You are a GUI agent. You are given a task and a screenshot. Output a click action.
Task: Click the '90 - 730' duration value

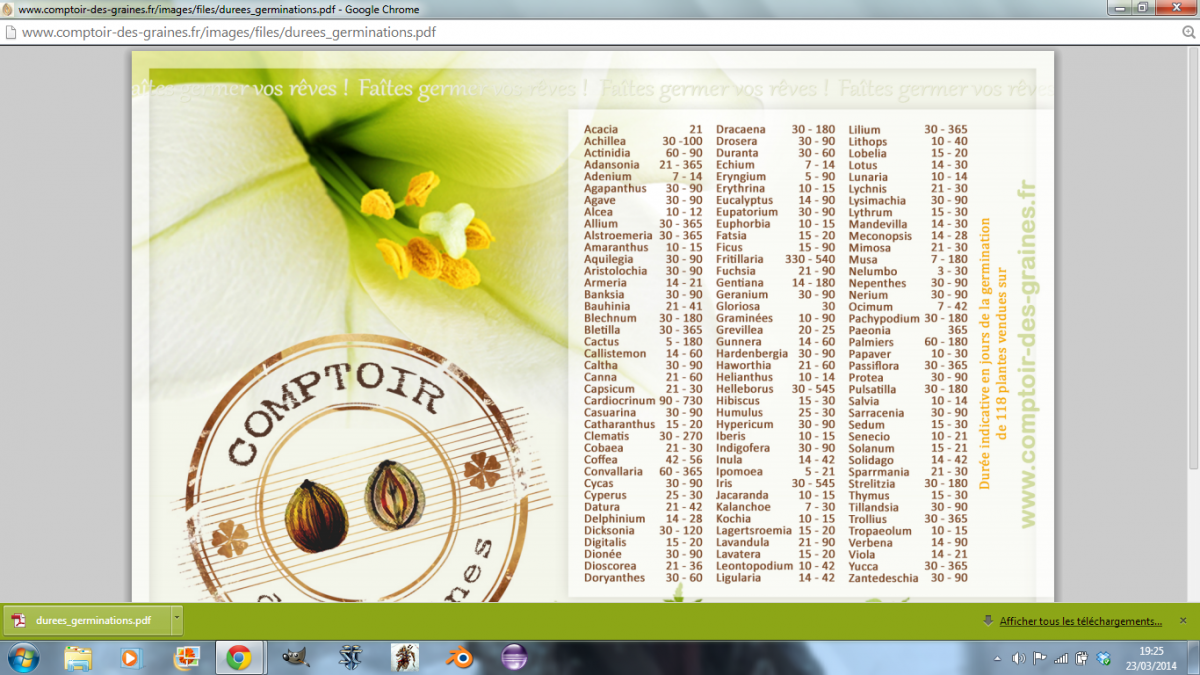coord(681,401)
